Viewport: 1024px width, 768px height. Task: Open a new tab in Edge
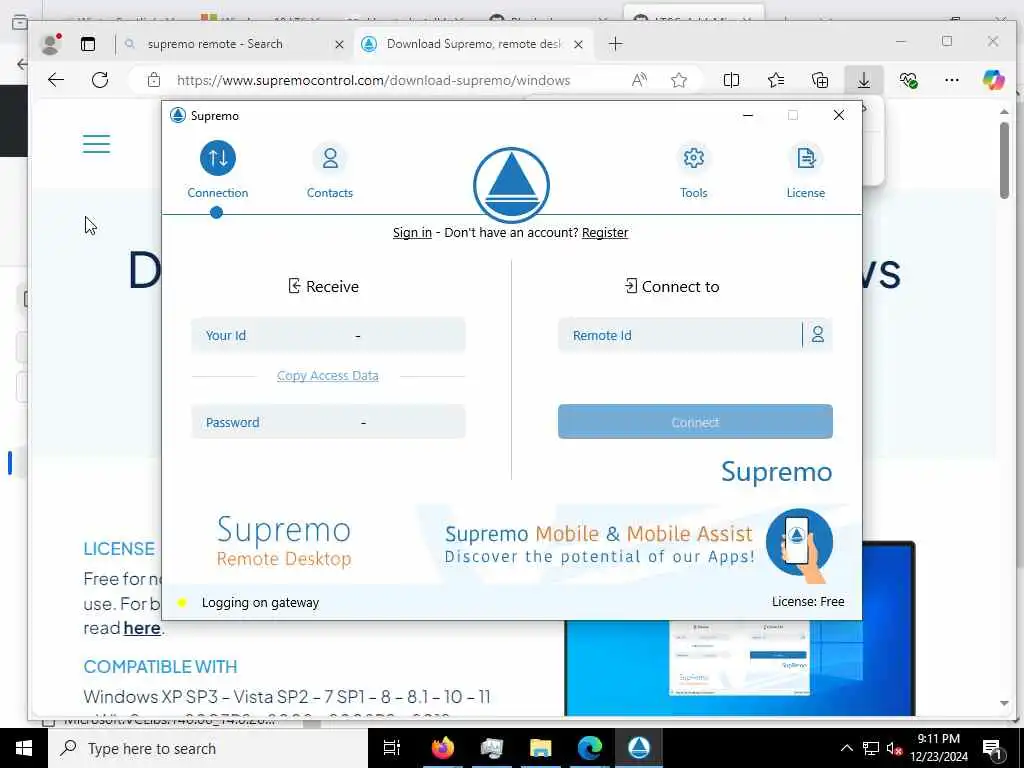point(615,44)
